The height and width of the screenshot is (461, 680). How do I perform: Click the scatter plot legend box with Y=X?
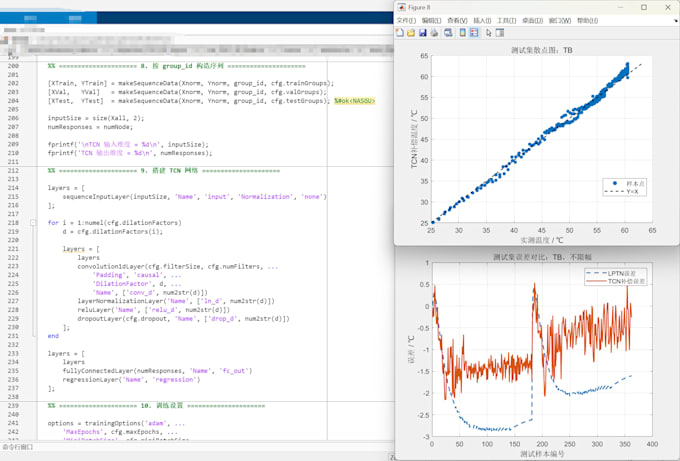click(x=624, y=187)
